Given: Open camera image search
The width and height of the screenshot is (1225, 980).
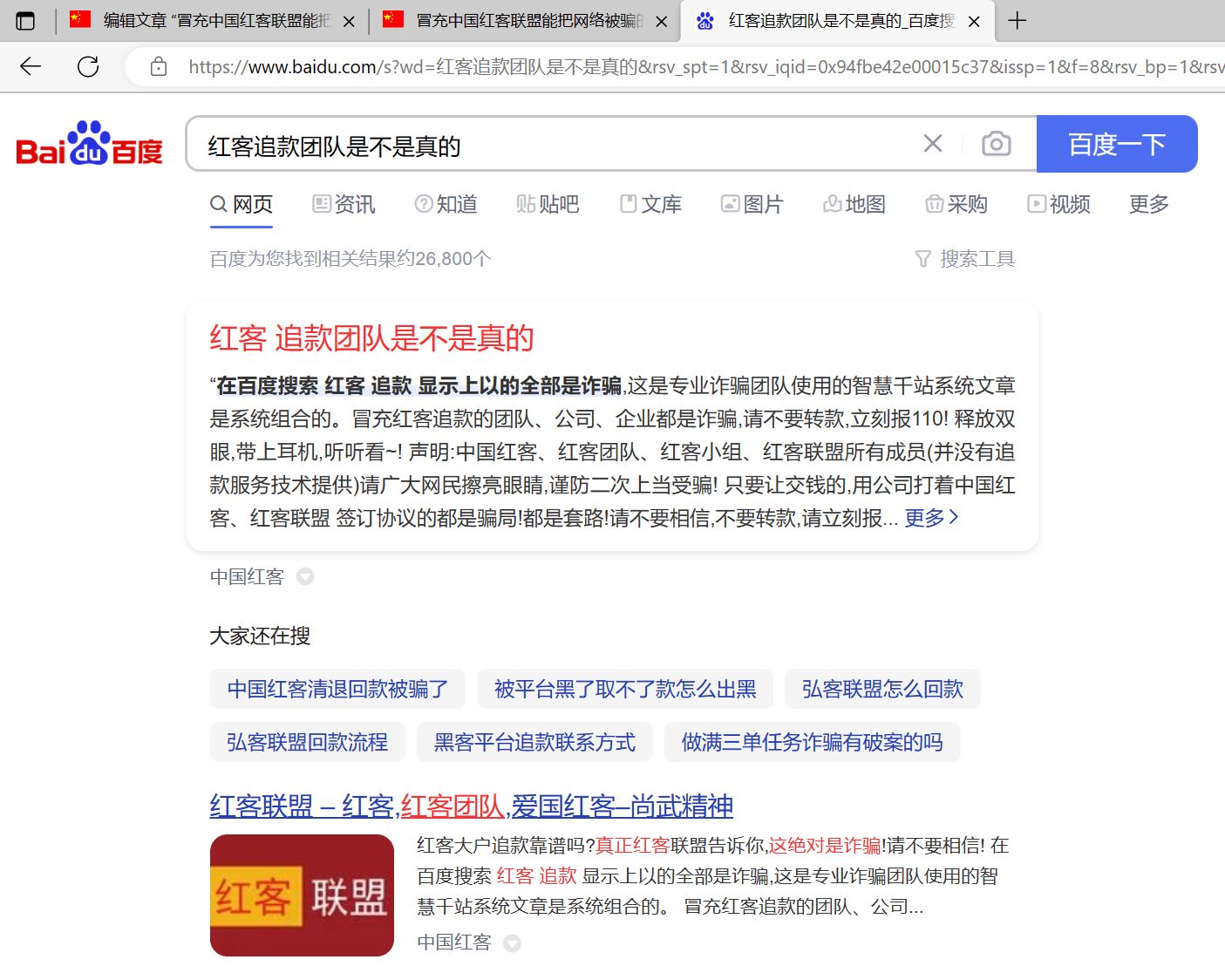Looking at the screenshot, I should [996, 144].
